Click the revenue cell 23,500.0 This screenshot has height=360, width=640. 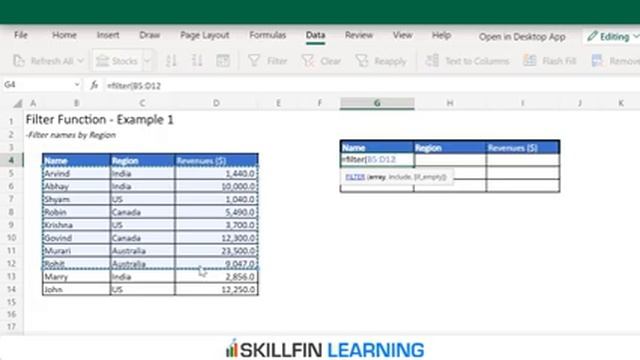tap(216, 251)
